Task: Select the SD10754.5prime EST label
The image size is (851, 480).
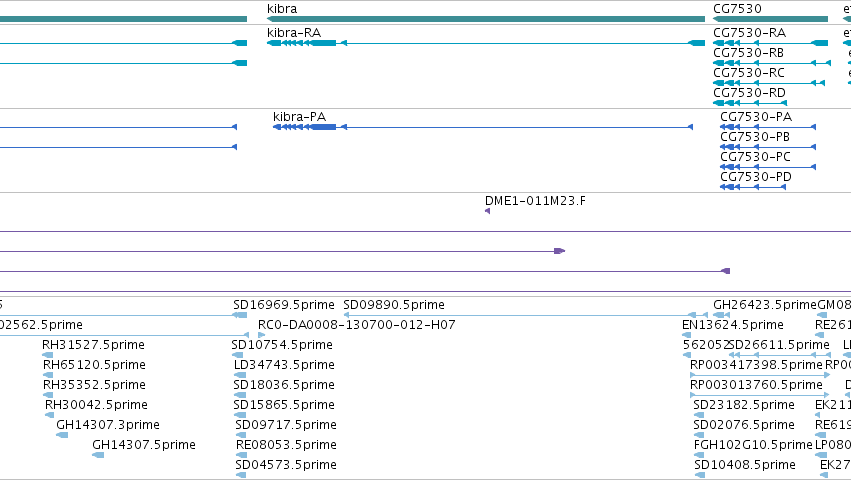Action: click(x=282, y=345)
